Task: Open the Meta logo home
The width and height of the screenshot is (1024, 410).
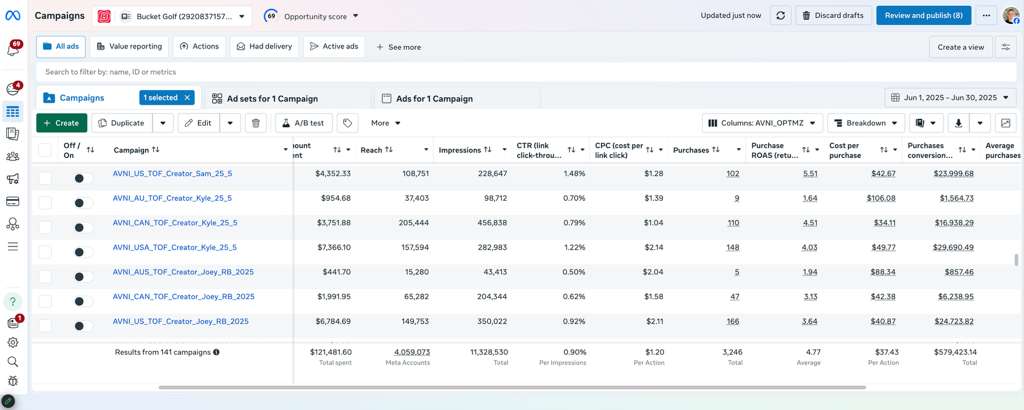Action: pos(12,16)
